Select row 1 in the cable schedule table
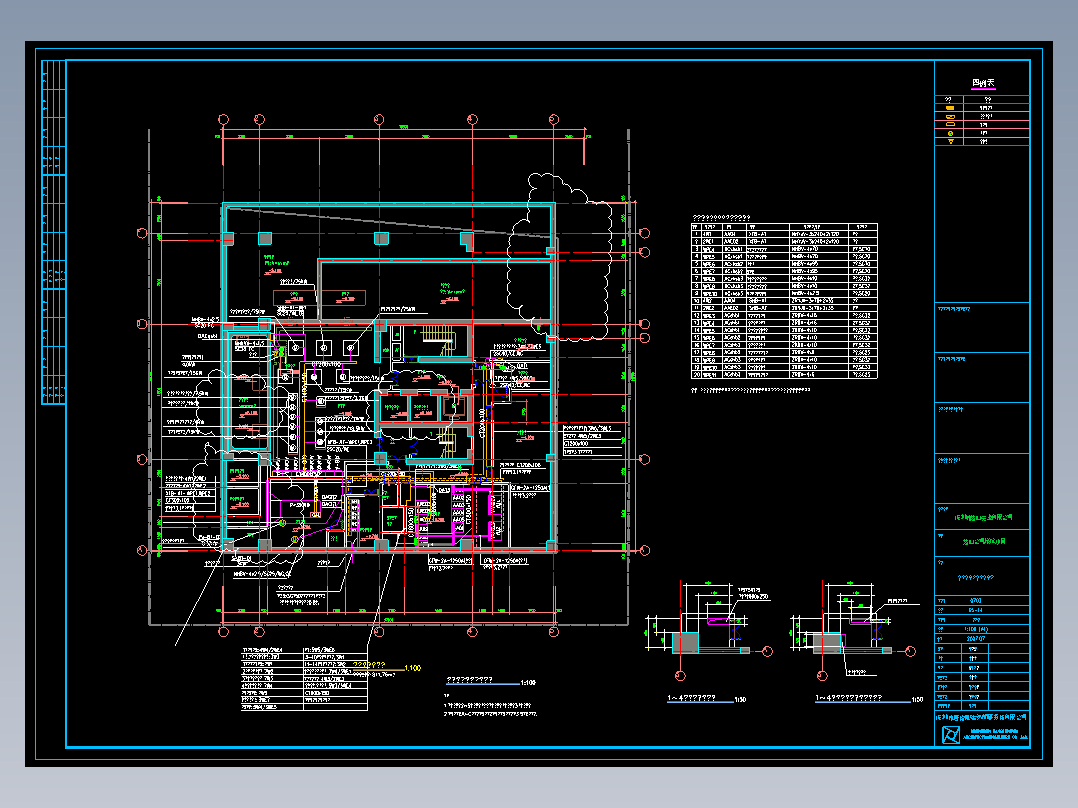The image size is (1078, 808). coord(784,234)
